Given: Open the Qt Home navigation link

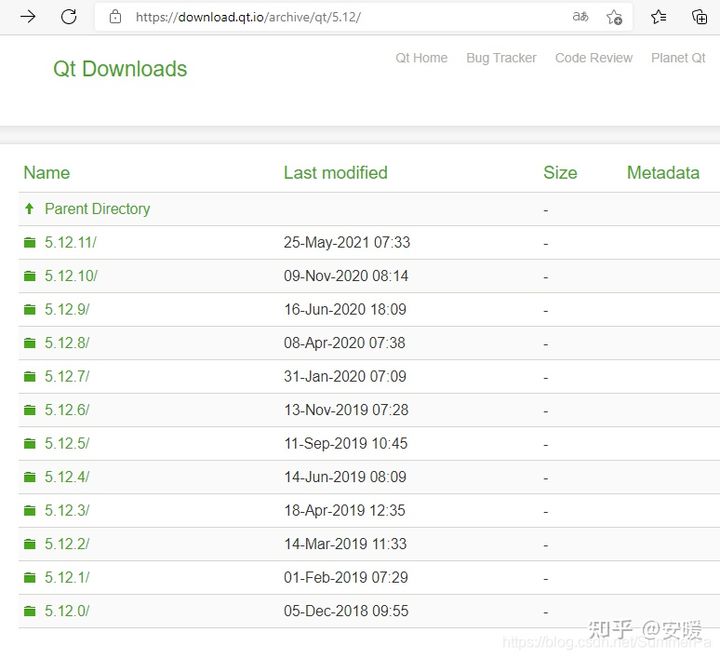Looking at the screenshot, I should click(x=422, y=58).
